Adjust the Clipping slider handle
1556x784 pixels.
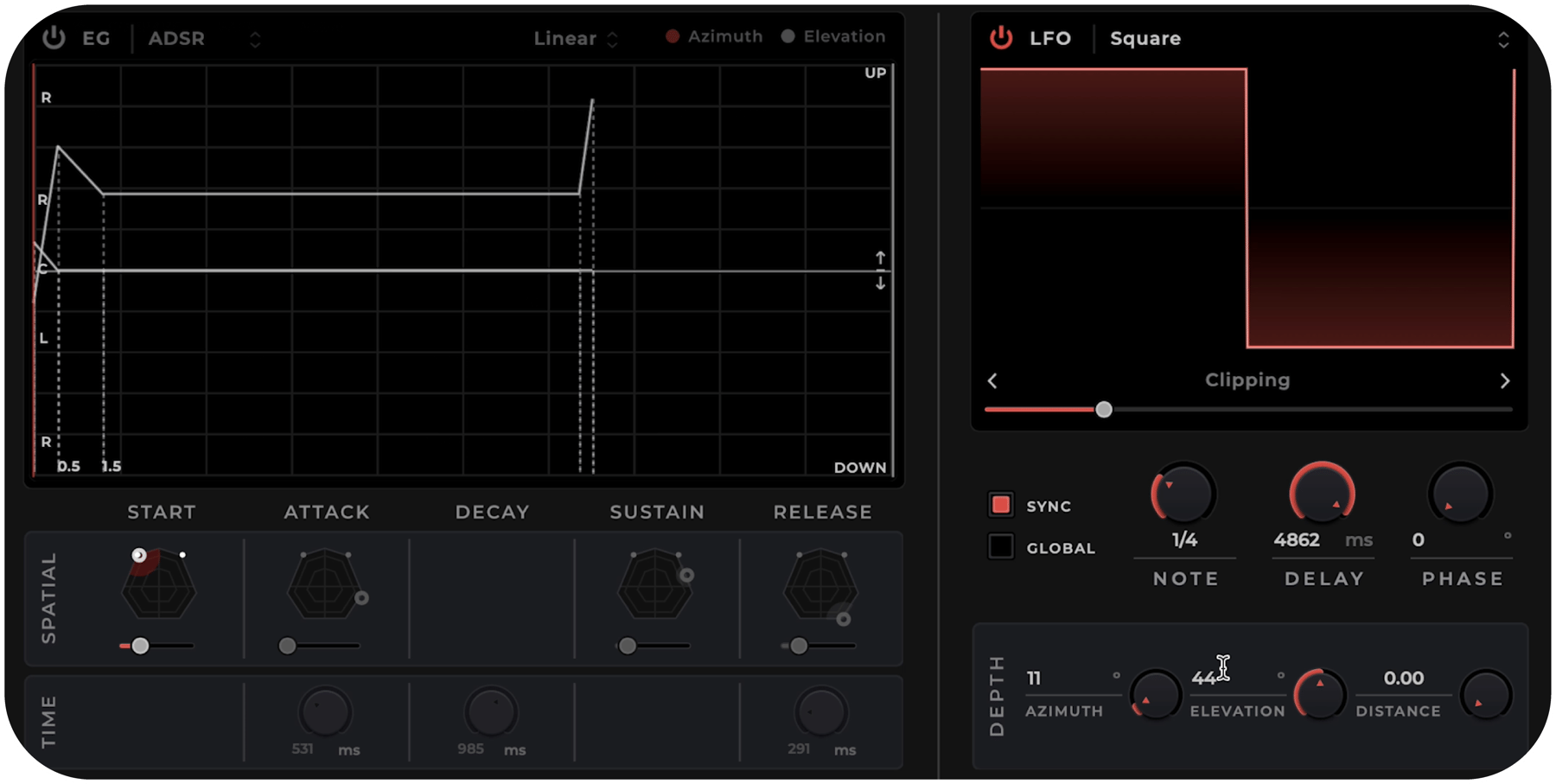point(1104,410)
